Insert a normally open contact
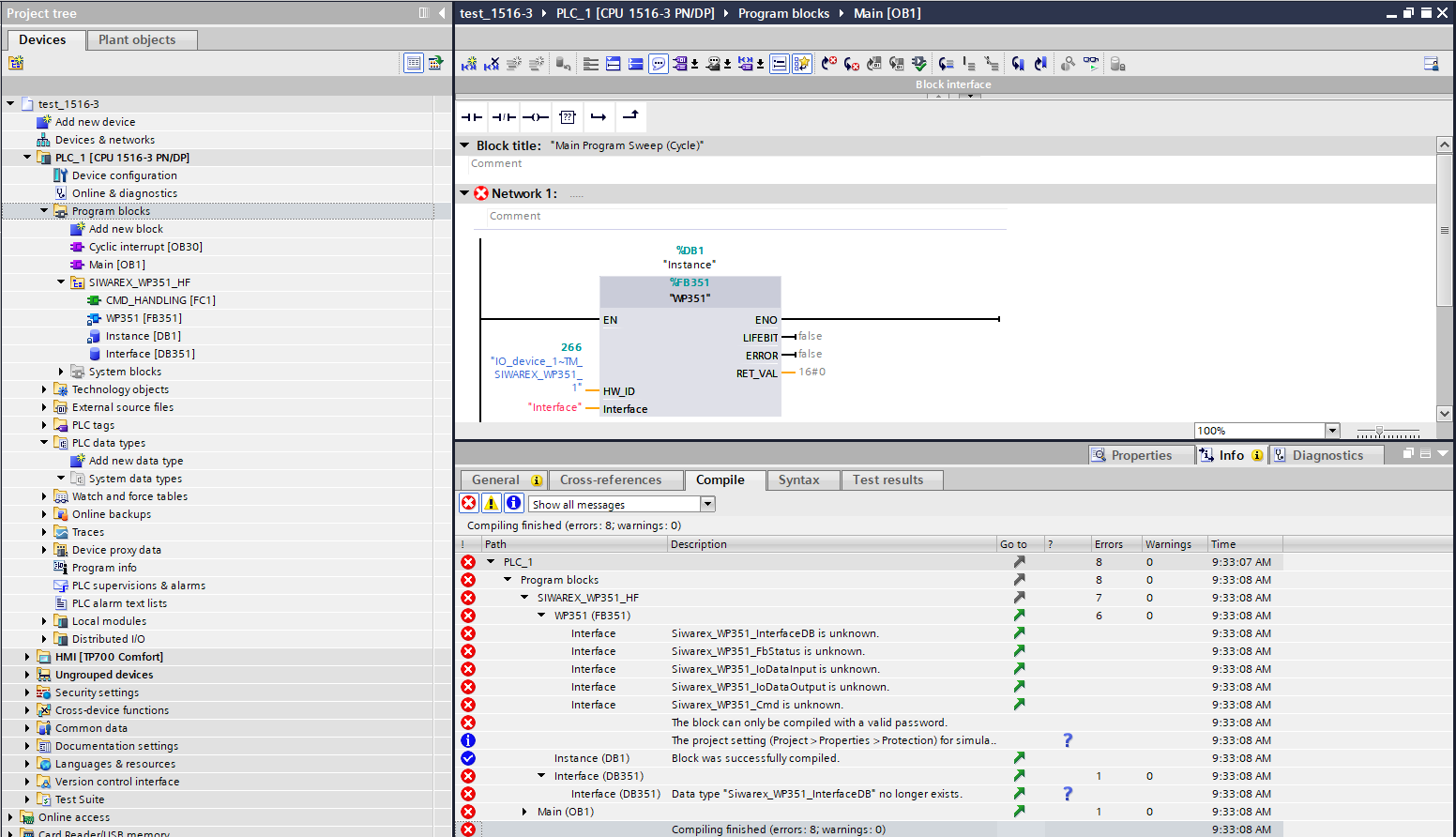The image size is (1456, 837). 472,117
